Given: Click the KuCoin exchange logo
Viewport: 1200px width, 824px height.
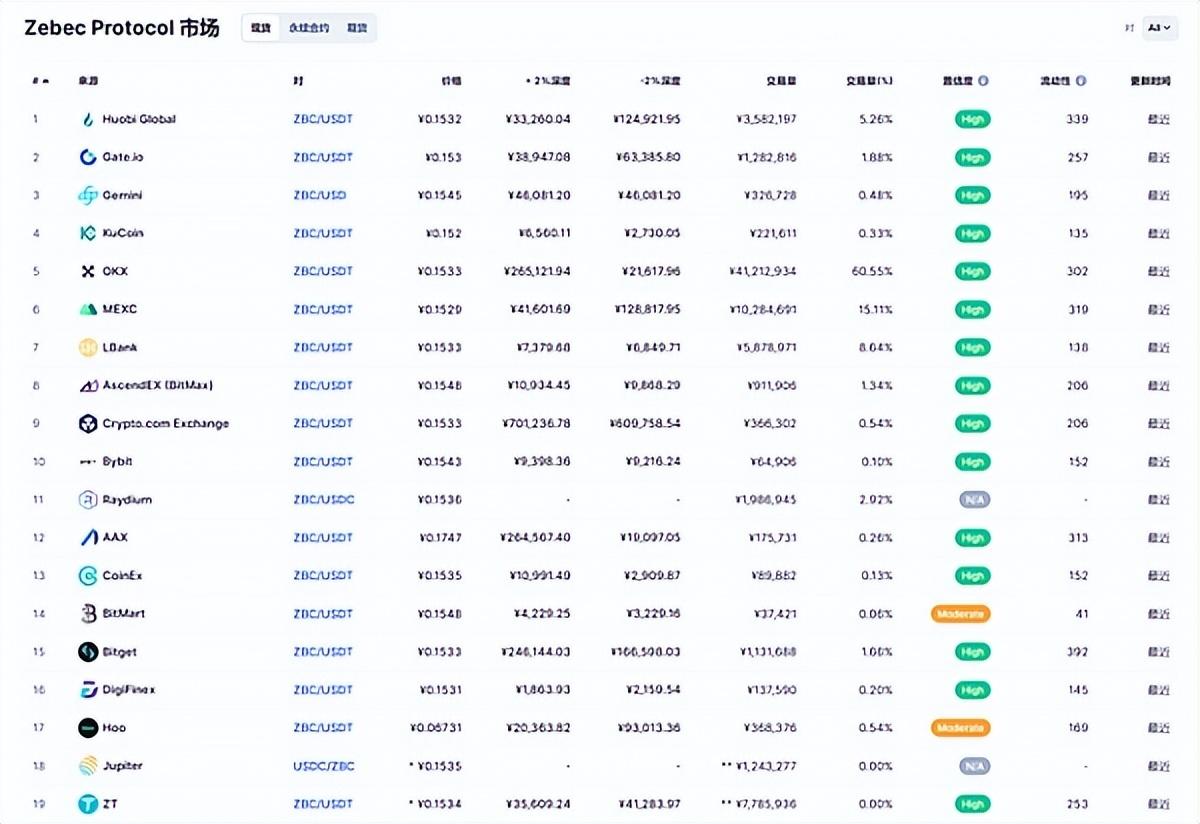Looking at the screenshot, I should [88, 233].
